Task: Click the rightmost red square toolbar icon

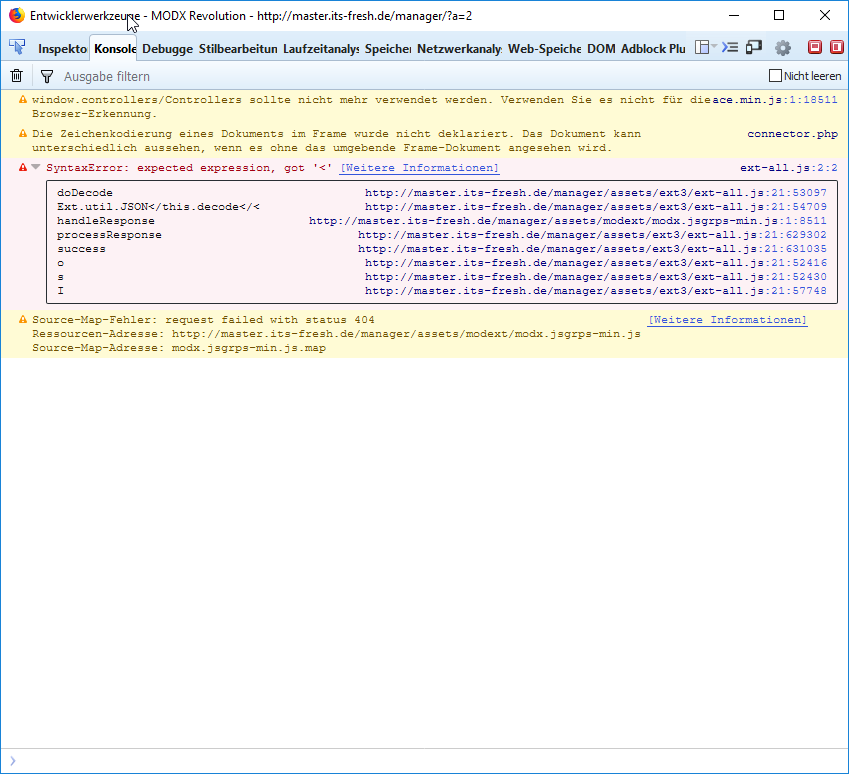Action: (837, 47)
